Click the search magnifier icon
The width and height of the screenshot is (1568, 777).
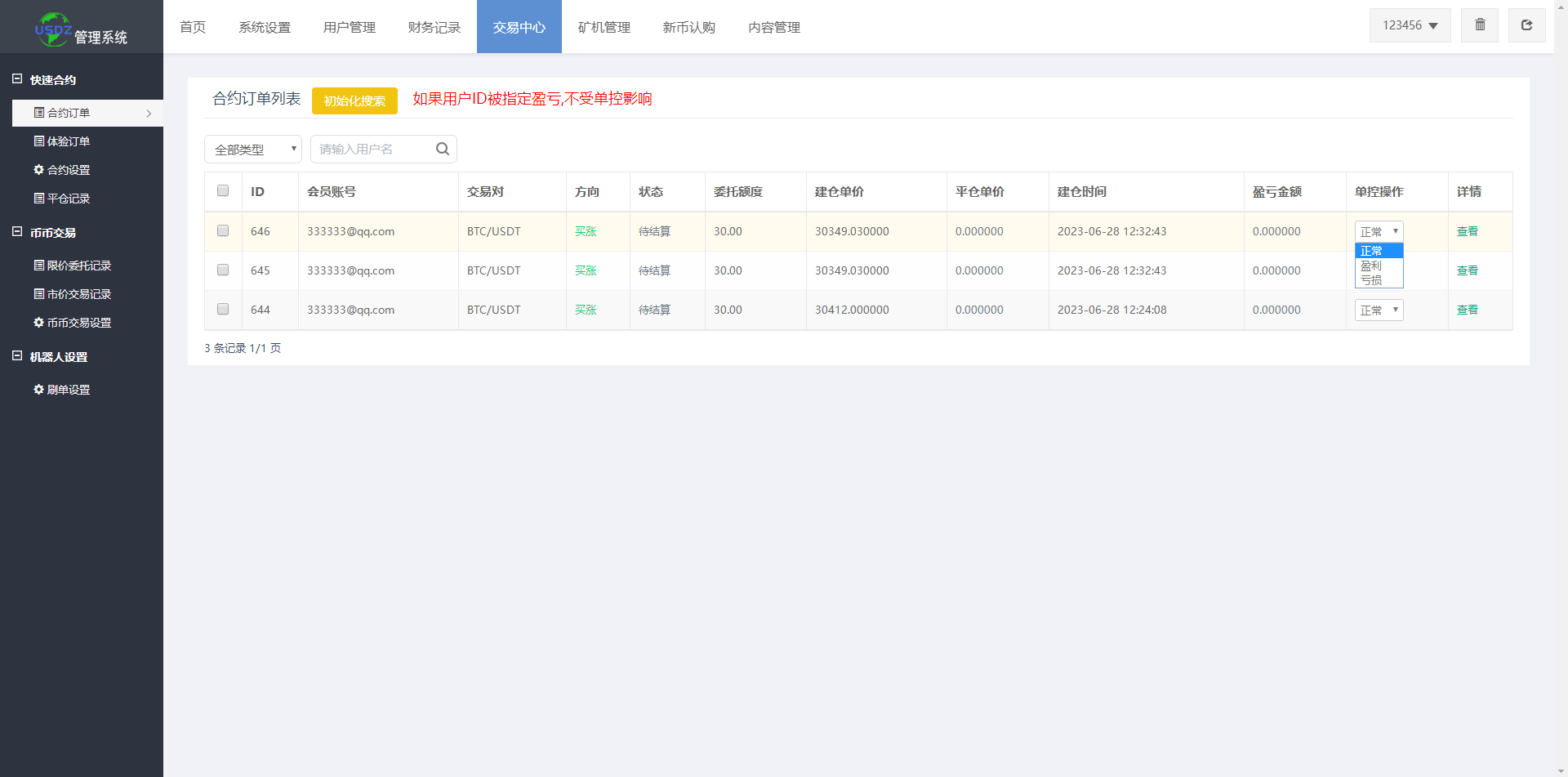click(443, 149)
